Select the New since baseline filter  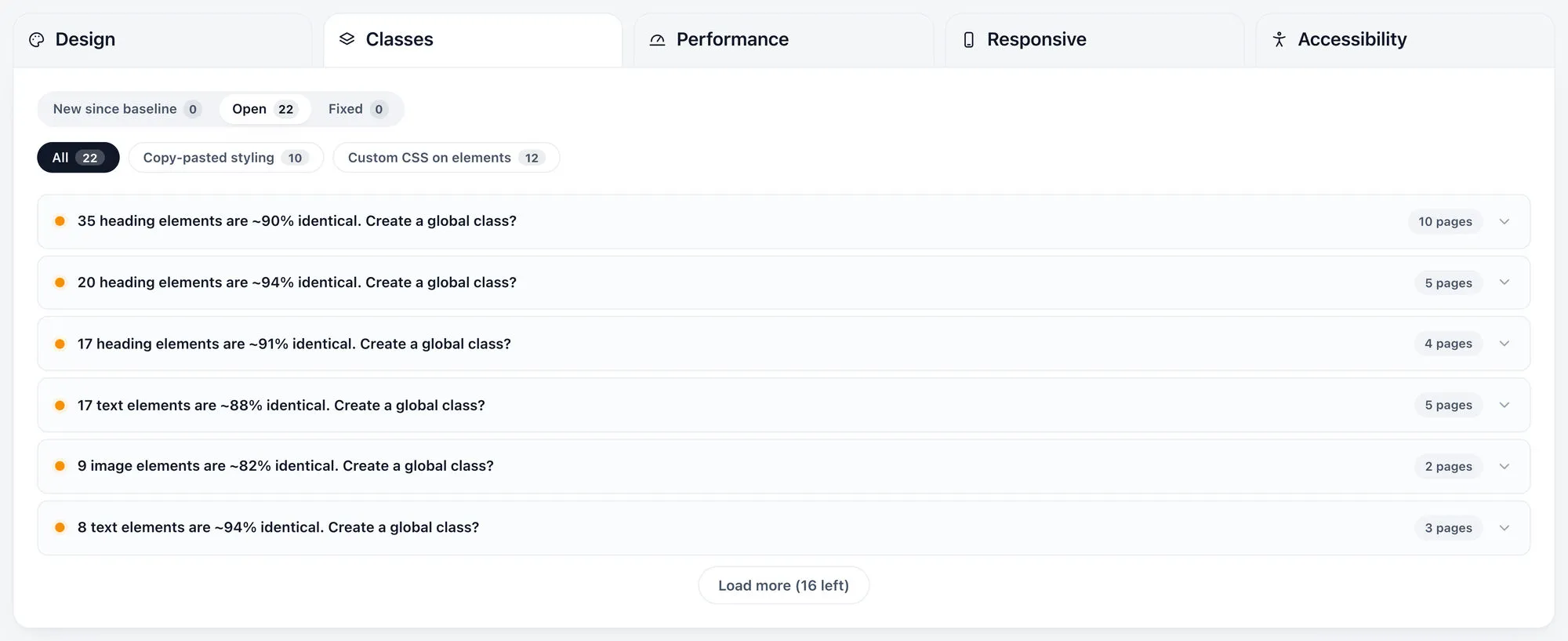point(128,109)
